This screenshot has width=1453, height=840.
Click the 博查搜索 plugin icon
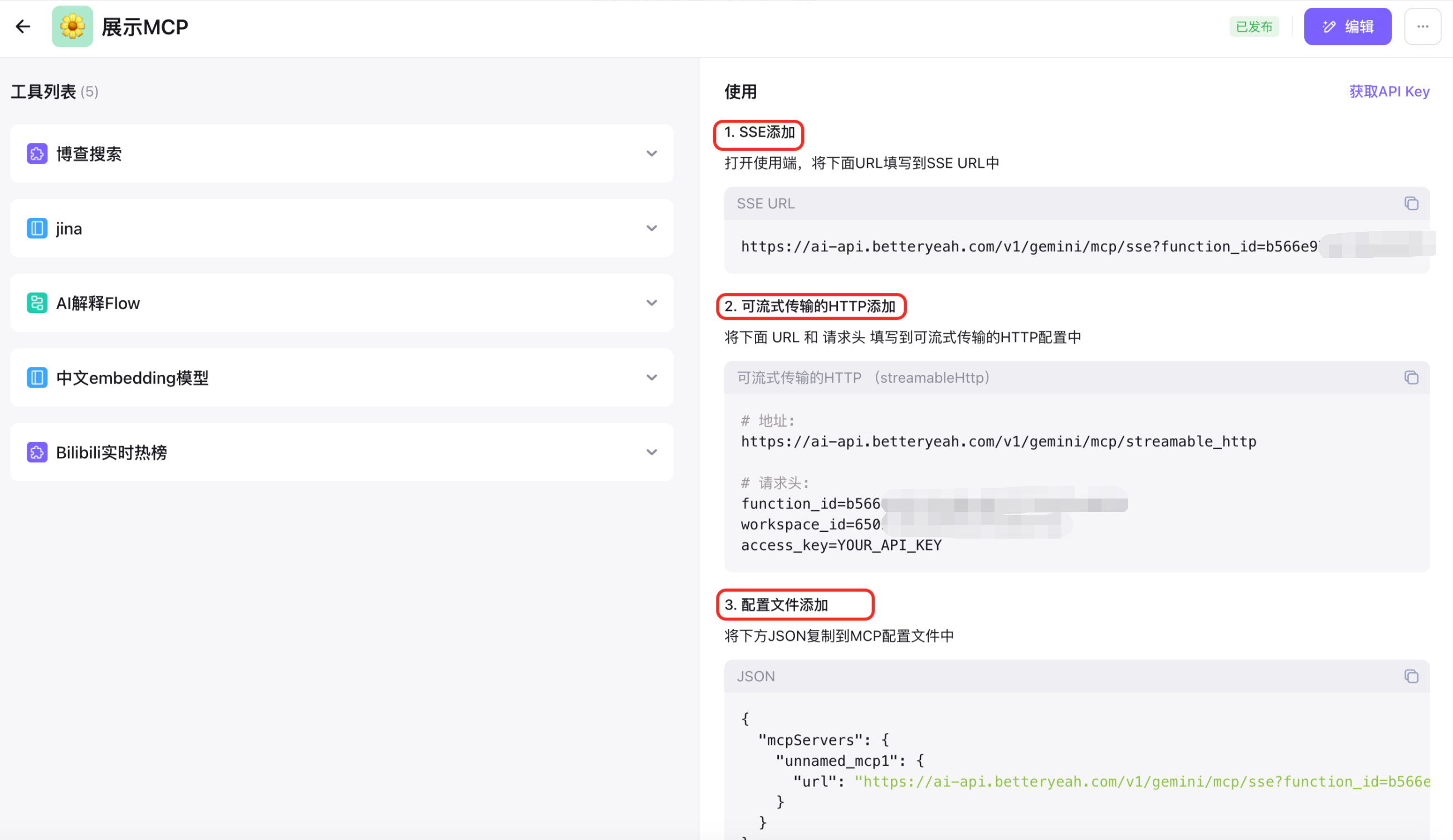pos(37,154)
